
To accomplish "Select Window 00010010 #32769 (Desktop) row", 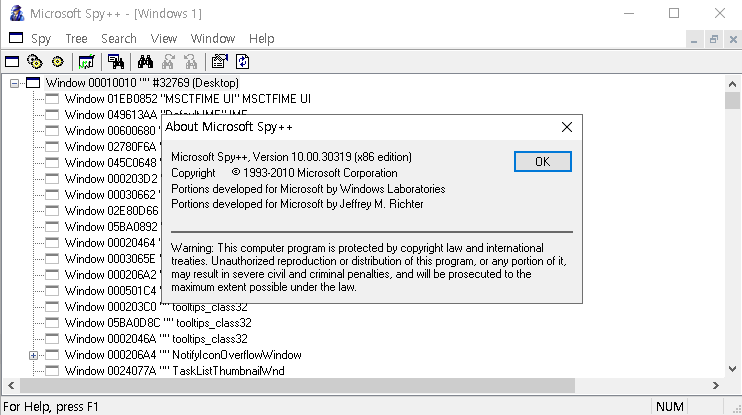I will click(x=142, y=83).
